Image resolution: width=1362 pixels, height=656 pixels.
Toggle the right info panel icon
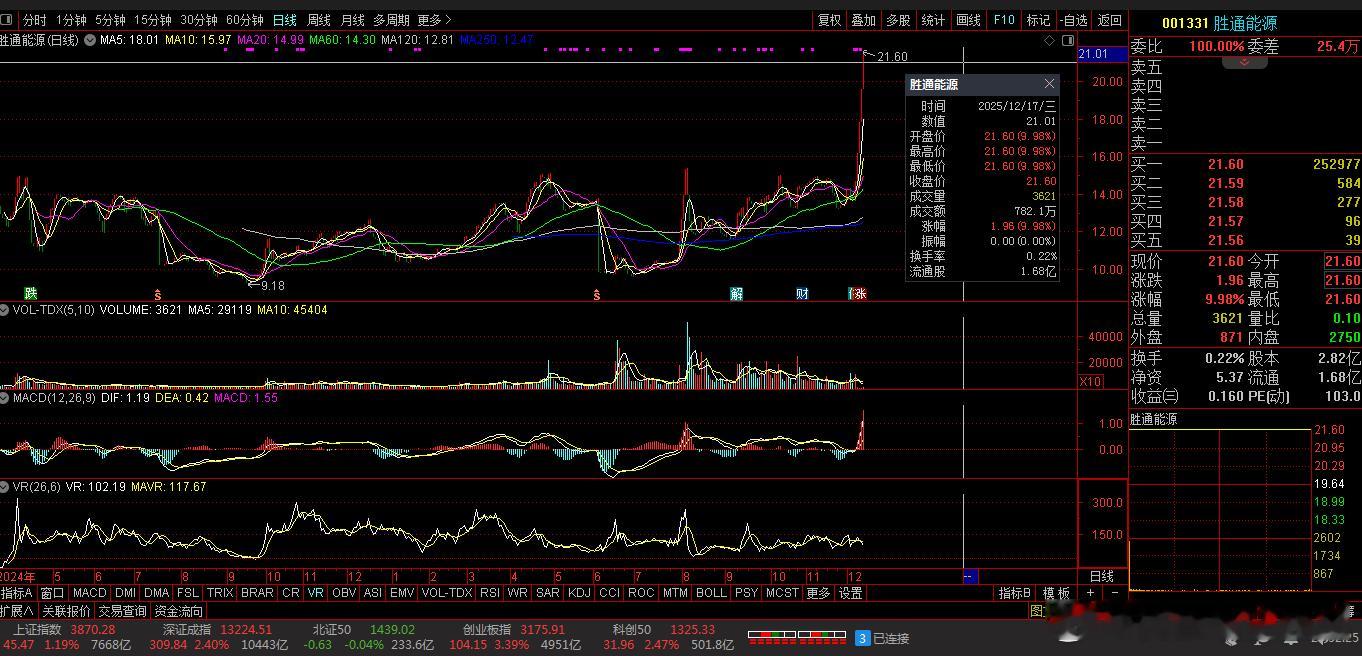[x=1068, y=40]
